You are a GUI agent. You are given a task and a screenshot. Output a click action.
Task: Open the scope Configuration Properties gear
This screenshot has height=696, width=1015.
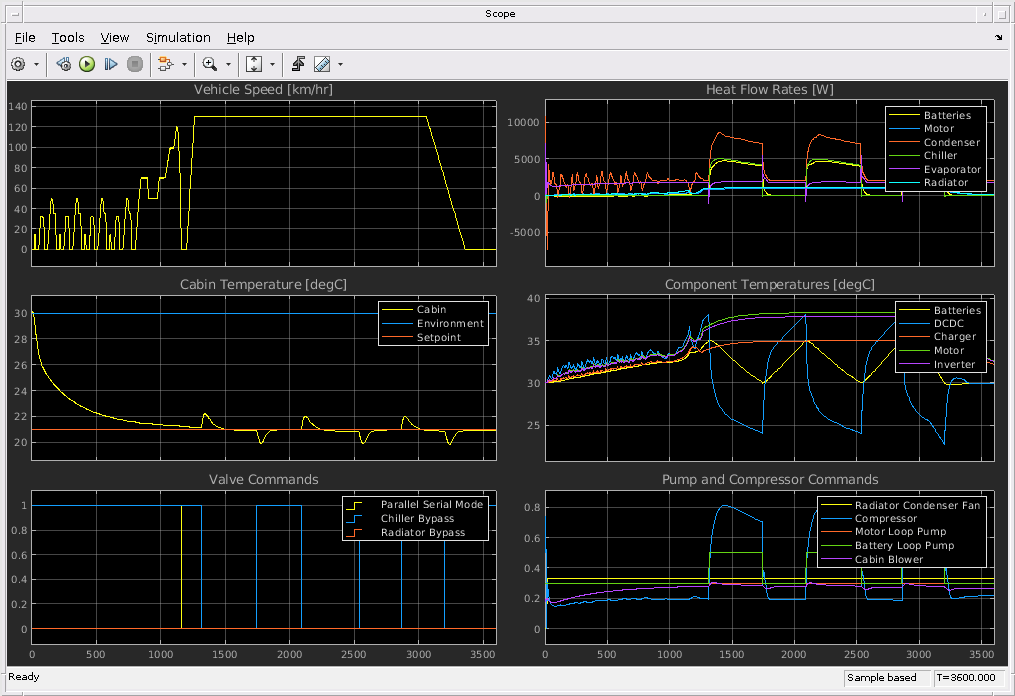point(18,64)
